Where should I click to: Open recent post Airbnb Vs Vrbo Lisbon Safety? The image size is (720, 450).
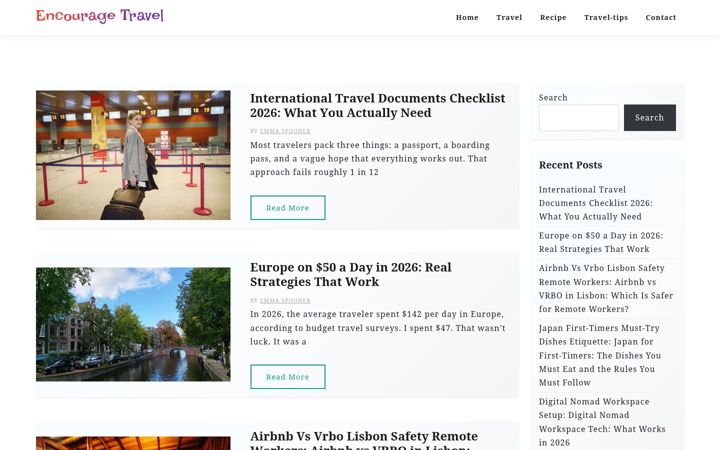606,288
